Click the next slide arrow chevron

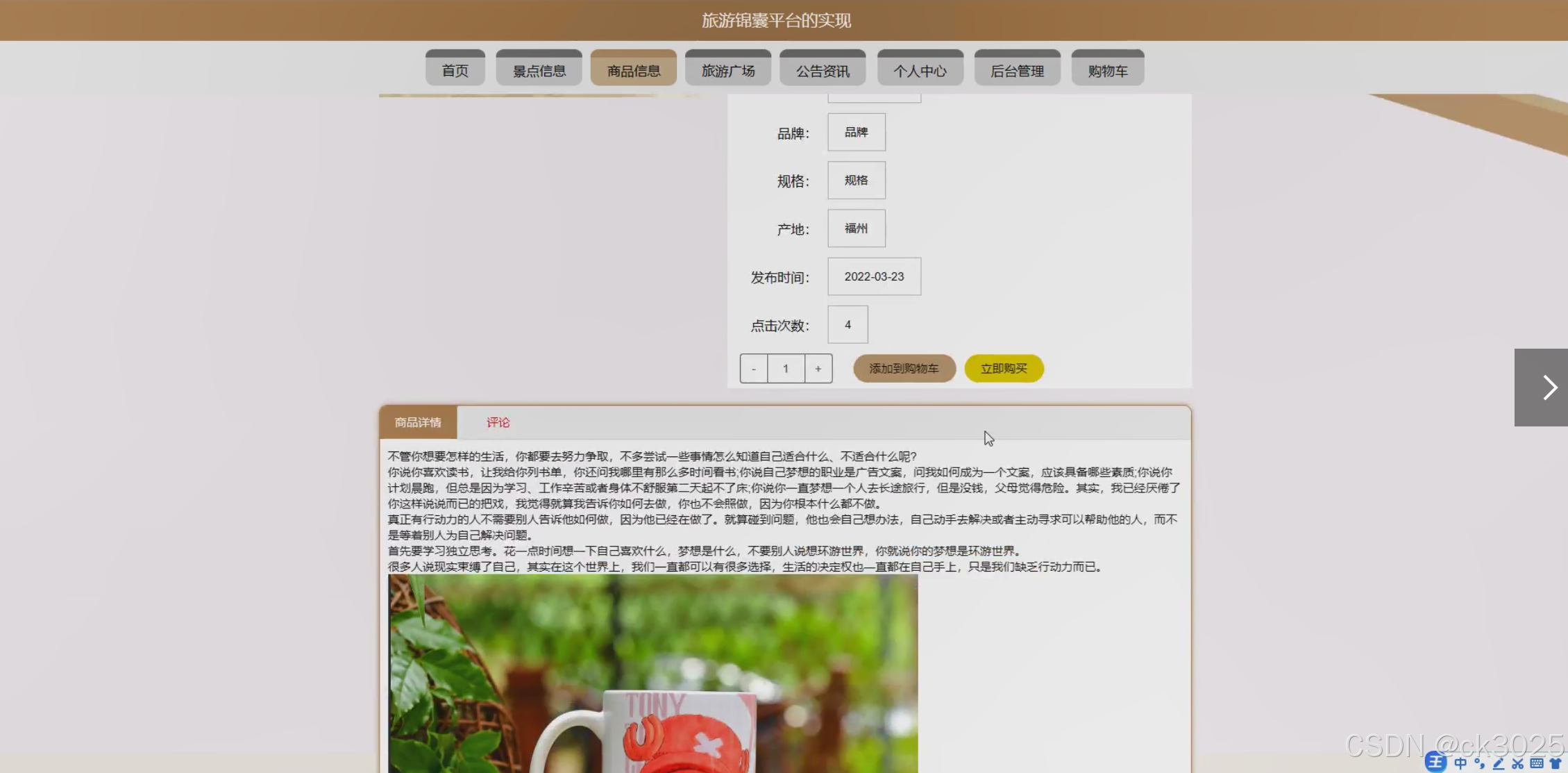[1549, 388]
